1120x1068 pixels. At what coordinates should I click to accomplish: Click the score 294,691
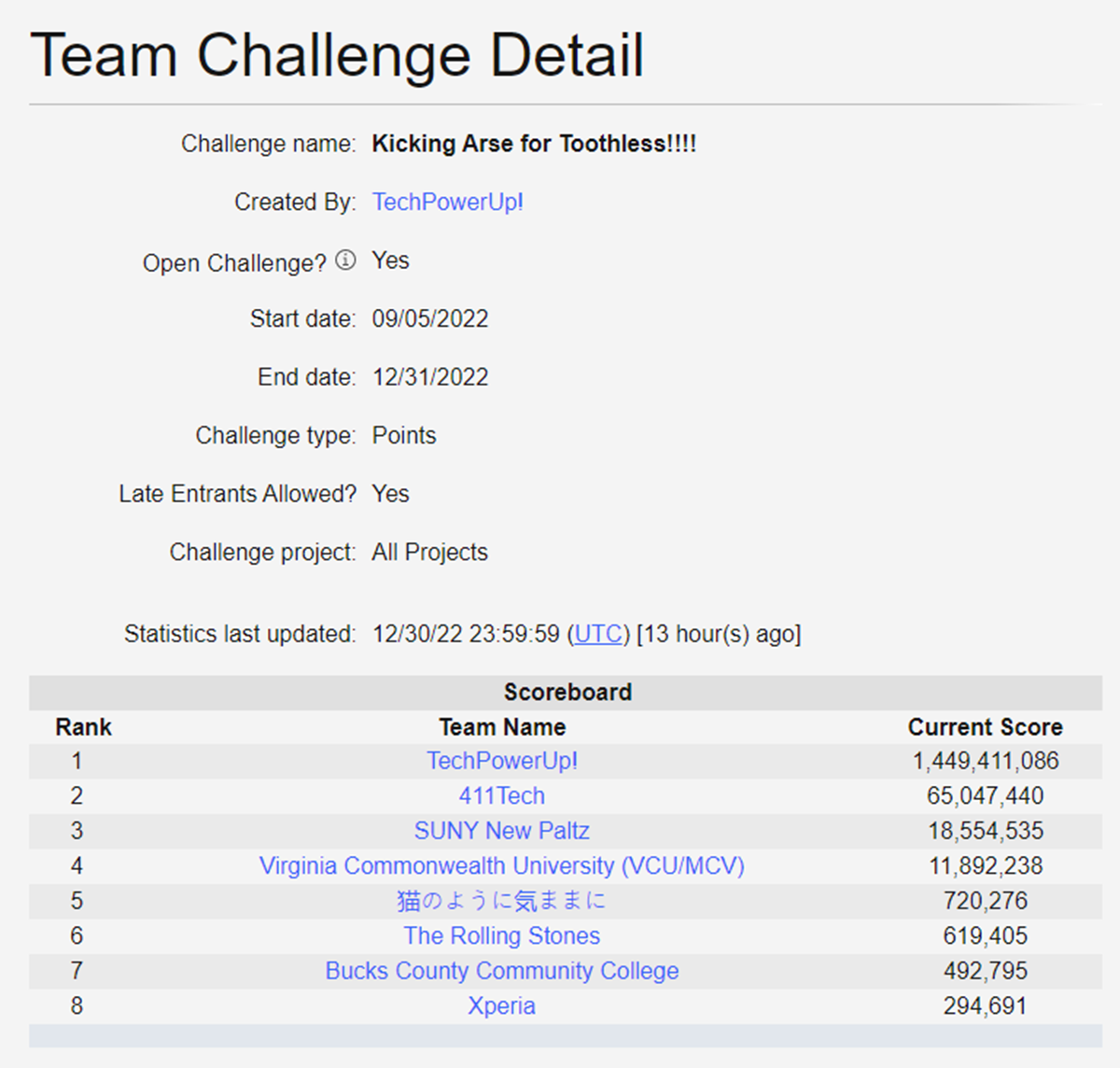(986, 1005)
